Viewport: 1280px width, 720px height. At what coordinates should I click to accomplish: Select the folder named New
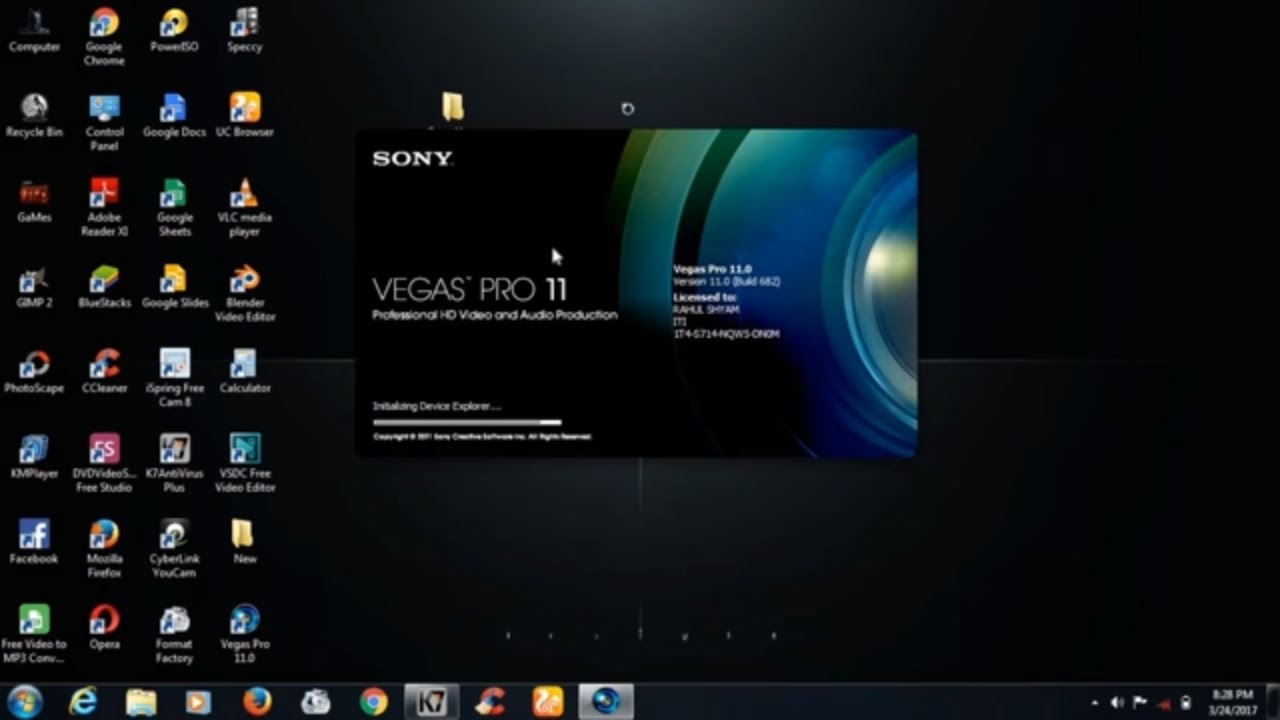pos(244,542)
